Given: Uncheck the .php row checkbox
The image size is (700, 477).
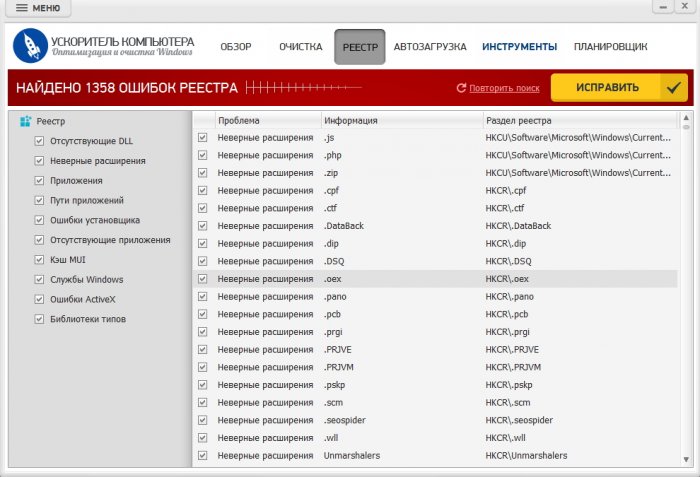Looking at the screenshot, I should tap(203, 155).
